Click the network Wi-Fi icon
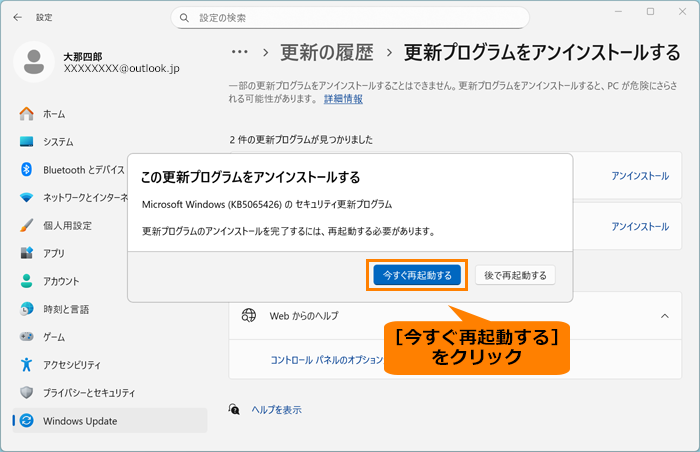700x452 pixels. (26, 197)
